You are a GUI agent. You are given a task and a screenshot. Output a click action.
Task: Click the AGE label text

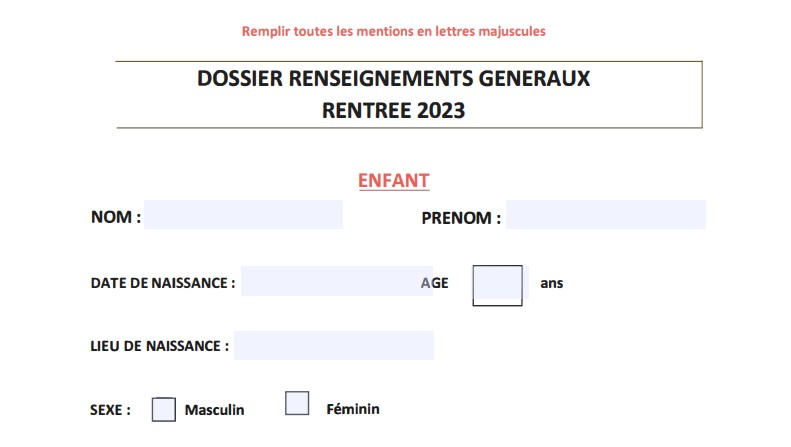click(434, 283)
